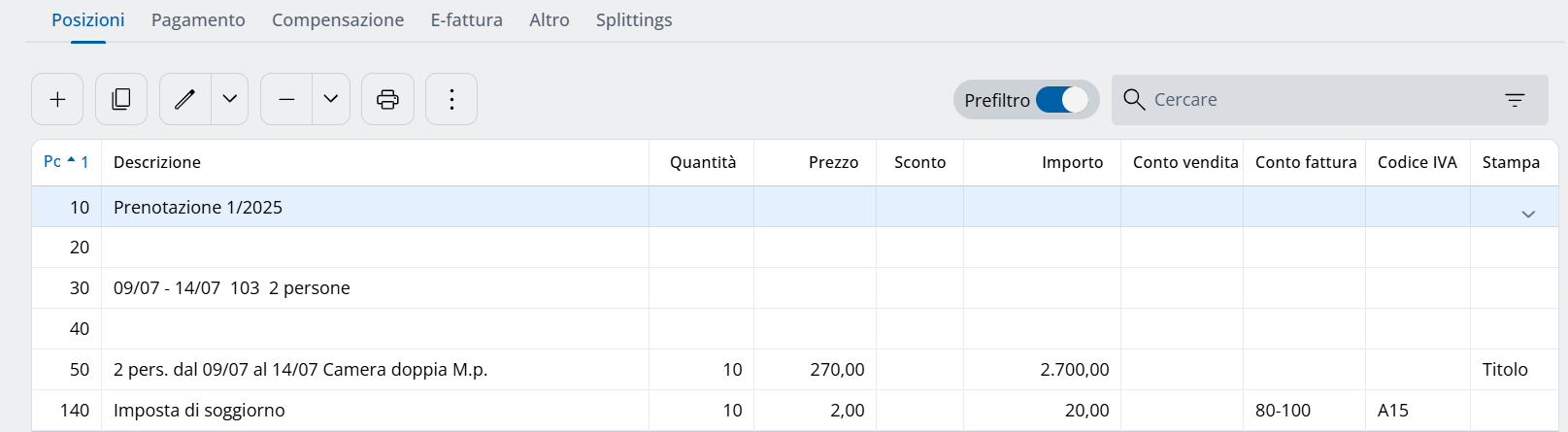Image resolution: width=1568 pixels, height=432 pixels.
Task: Open the E-fattura tab
Action: pos(466,20)
